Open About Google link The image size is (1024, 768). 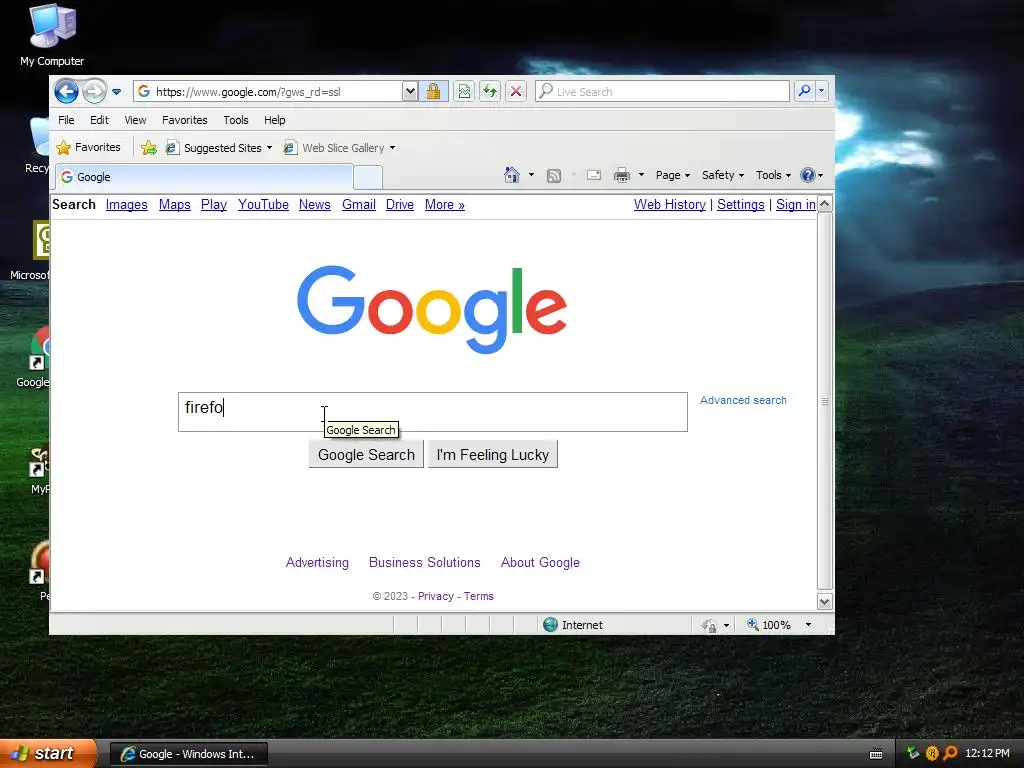click(x=540, y=562)
